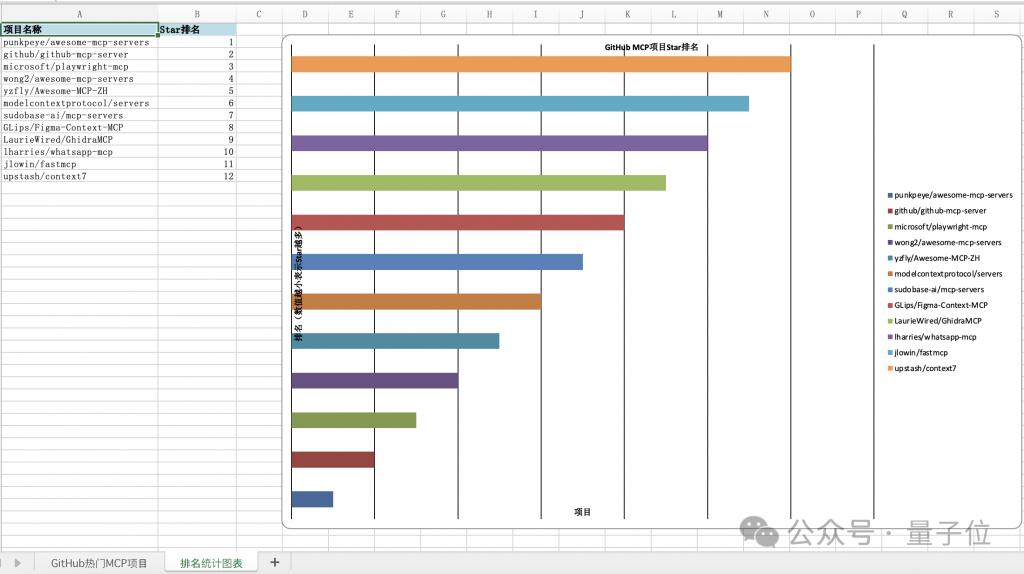This screenshot has height=574, width=1024.
Task: Select the rank 12 cell in column B
Action: pos(197,176)
